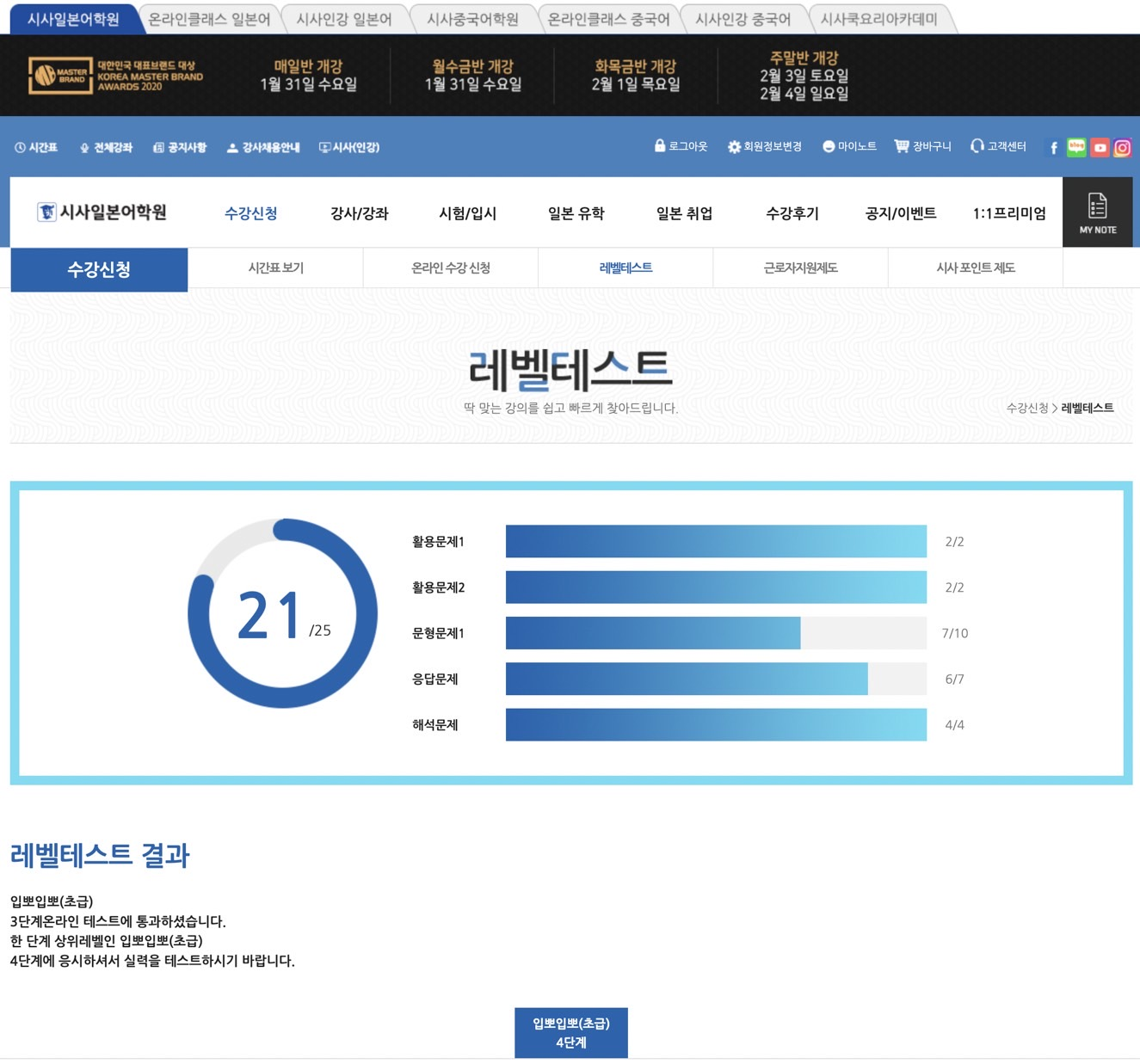Screen dimensions: 1140x1064
Task: Open 고객센터 with headset icon
Action: coord(998,147)
